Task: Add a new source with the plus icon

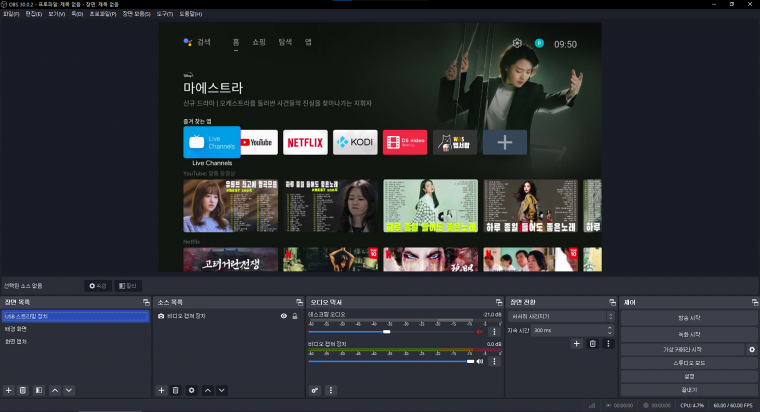Action: coord(161,390)
